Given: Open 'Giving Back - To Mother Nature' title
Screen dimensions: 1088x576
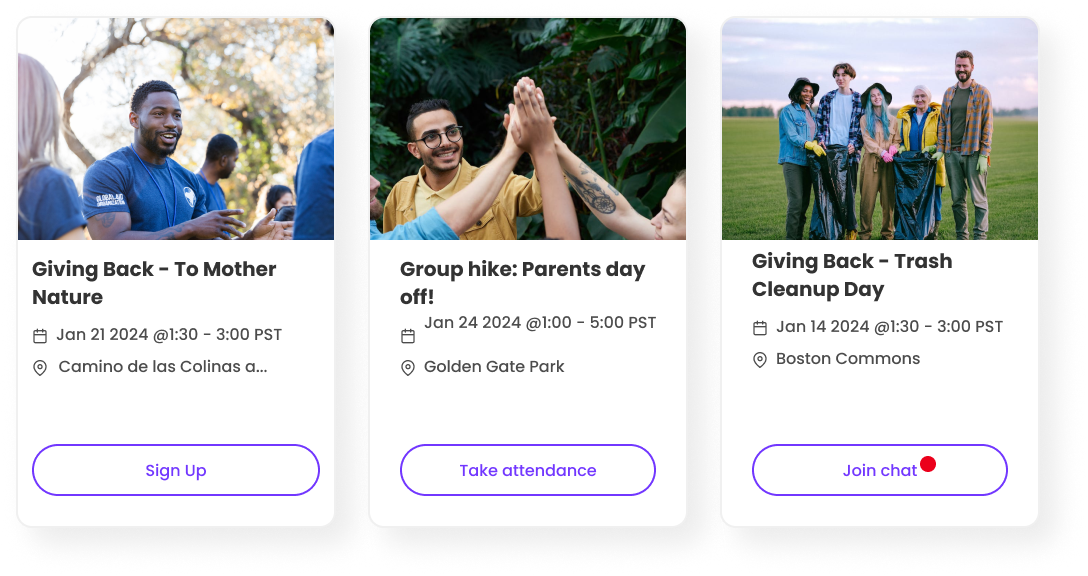Looking at the screenshot, I should click(154, 282).
